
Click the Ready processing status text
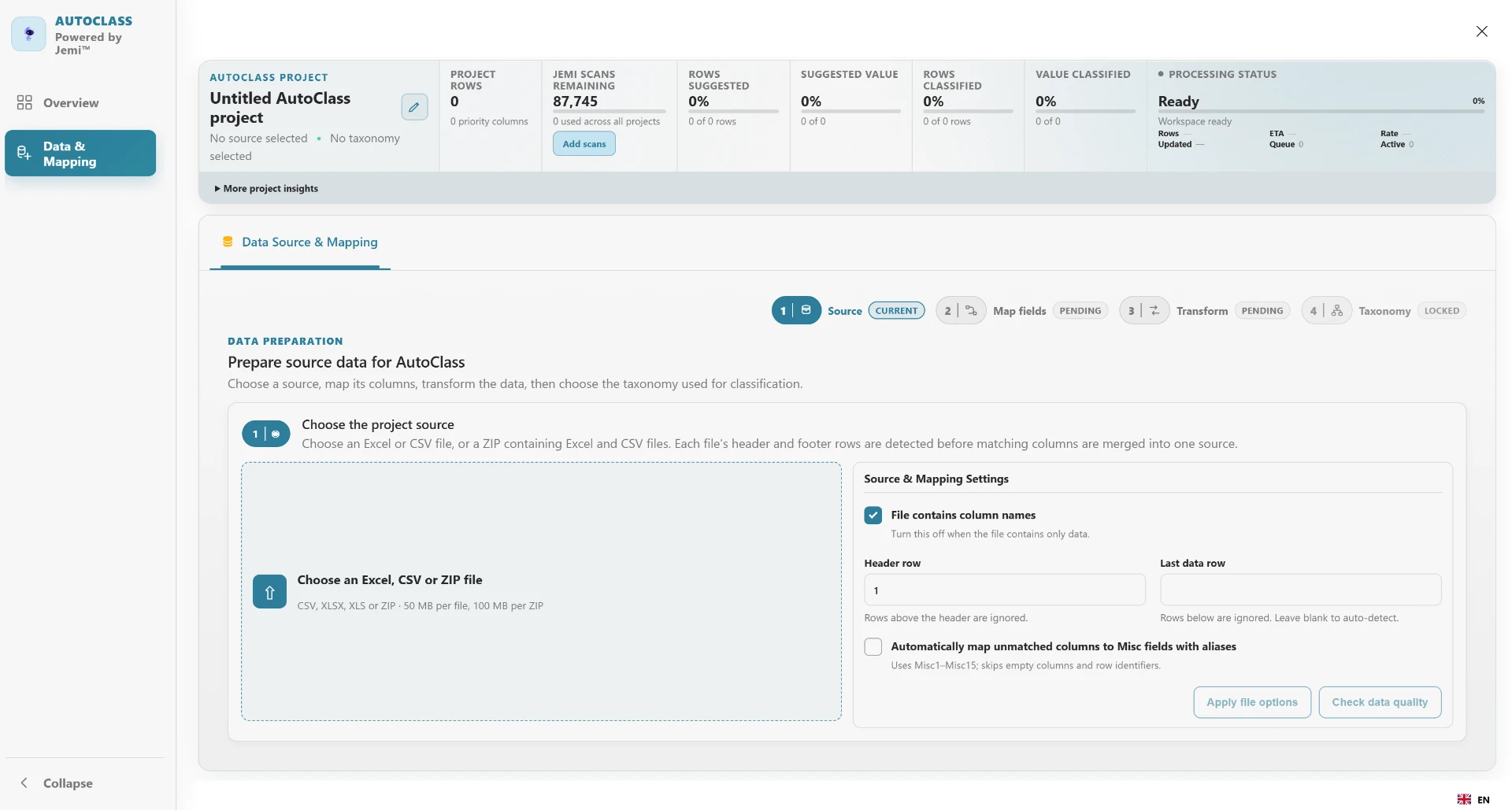pos(1178,101)
